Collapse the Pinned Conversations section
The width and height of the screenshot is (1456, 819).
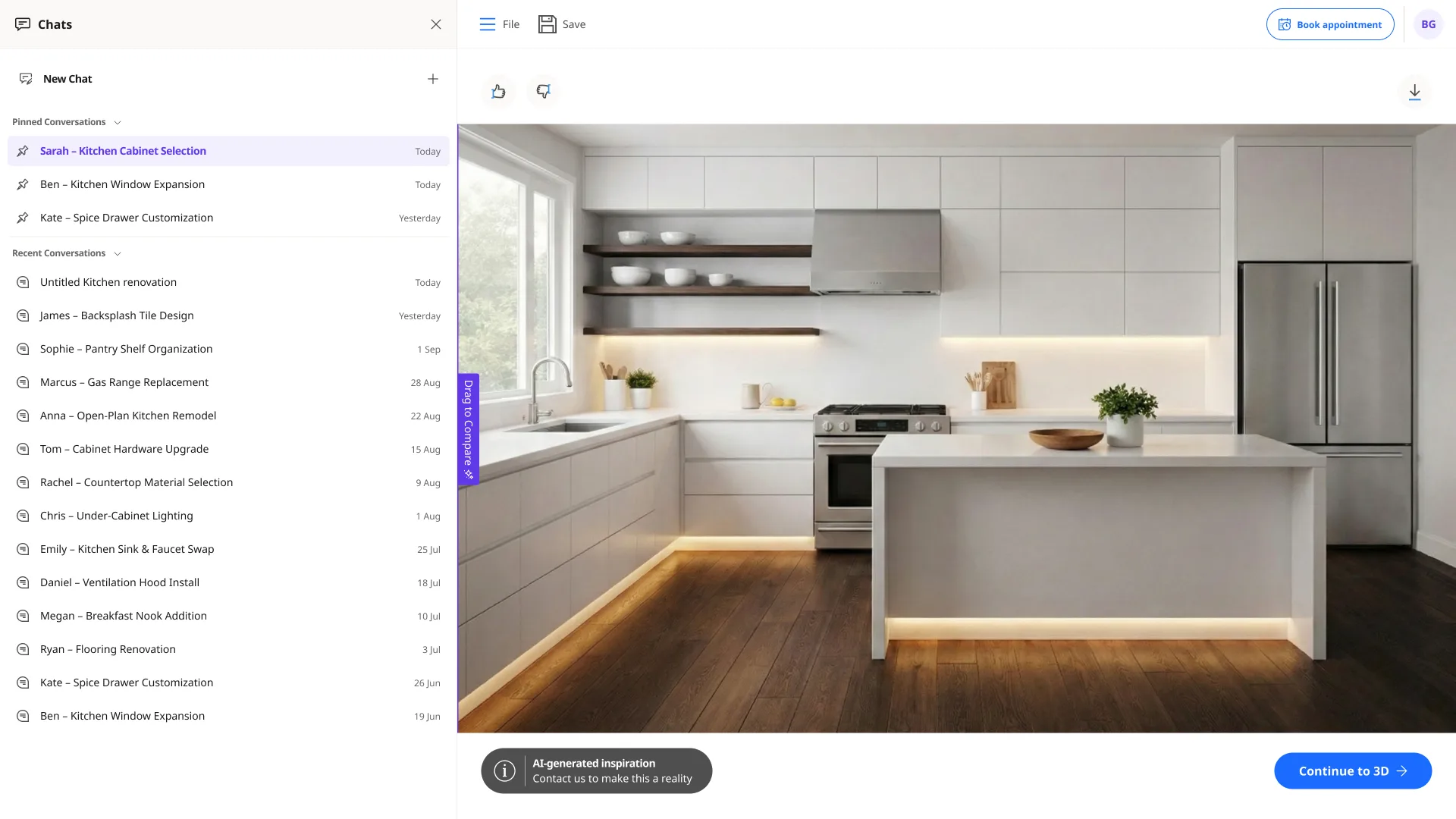click(118, 123)
